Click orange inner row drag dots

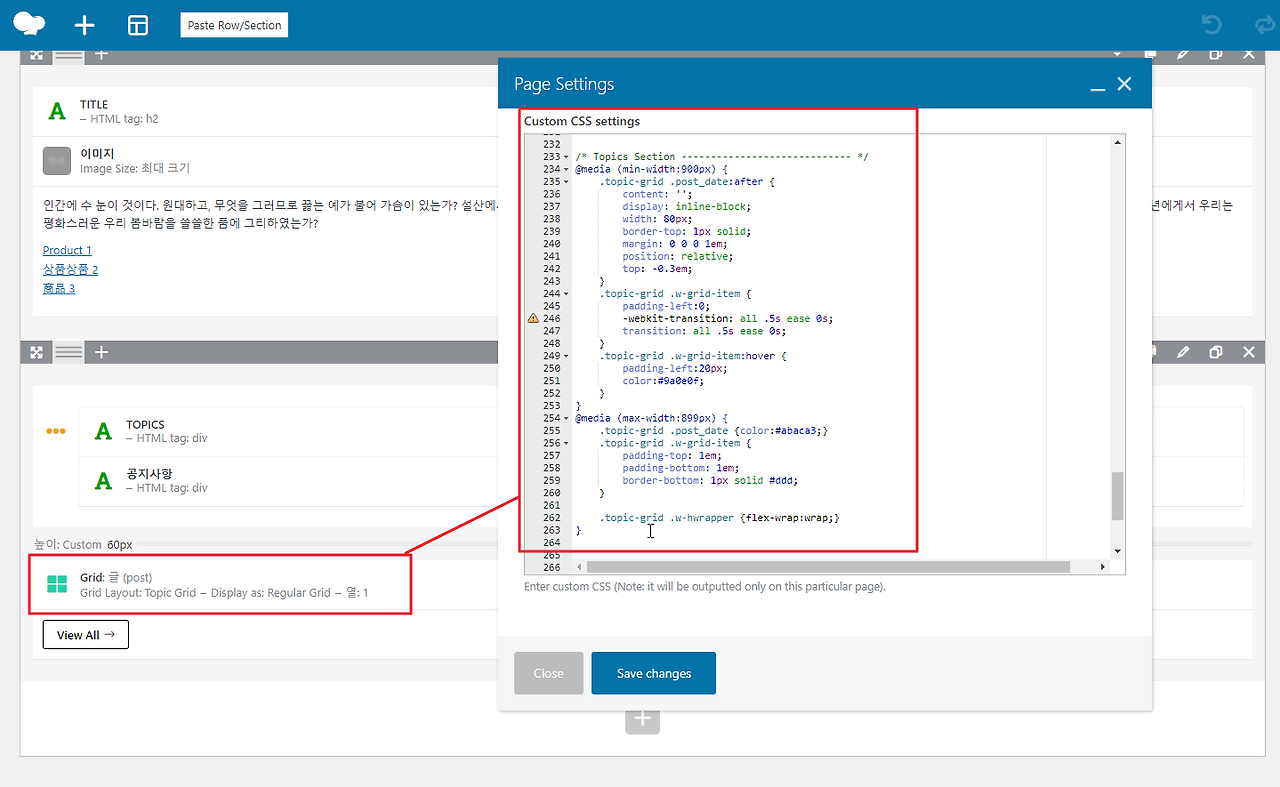[56, 431]
